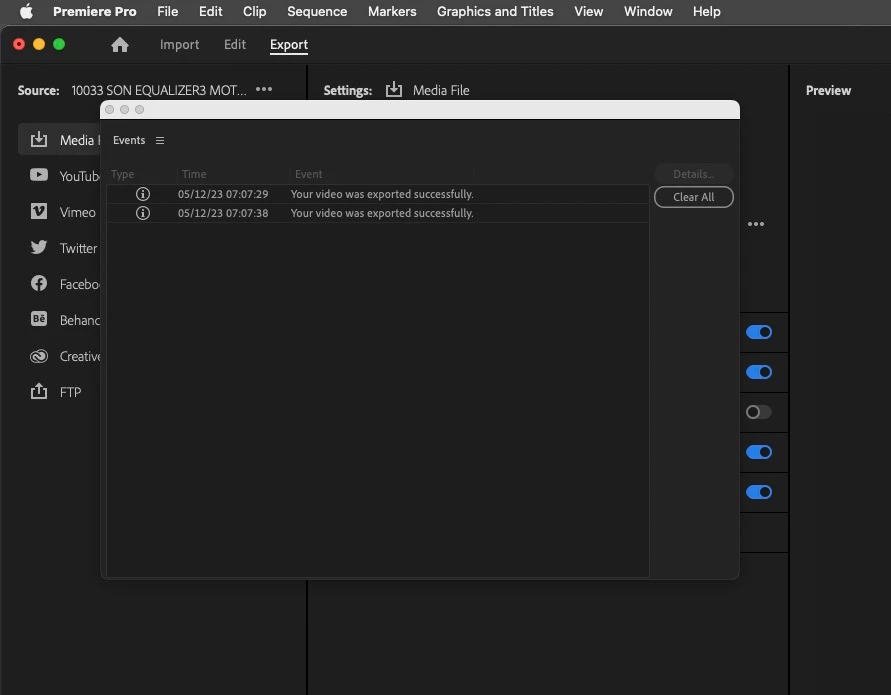Minimize the main Premiere Pro window
Screen dimensions: 891x695
[x=39, y=44]
